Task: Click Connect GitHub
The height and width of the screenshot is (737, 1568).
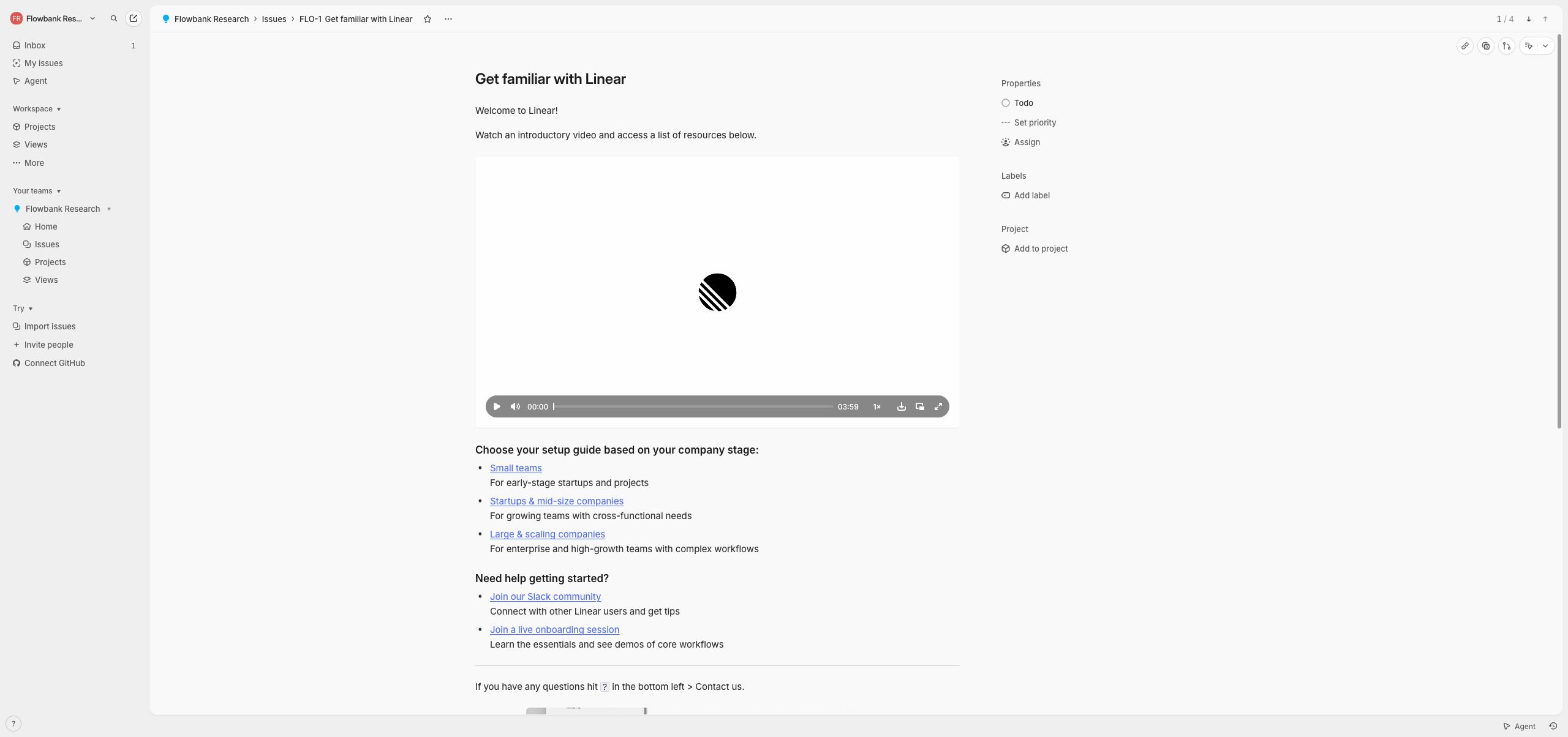Action: tap(74, 363)
